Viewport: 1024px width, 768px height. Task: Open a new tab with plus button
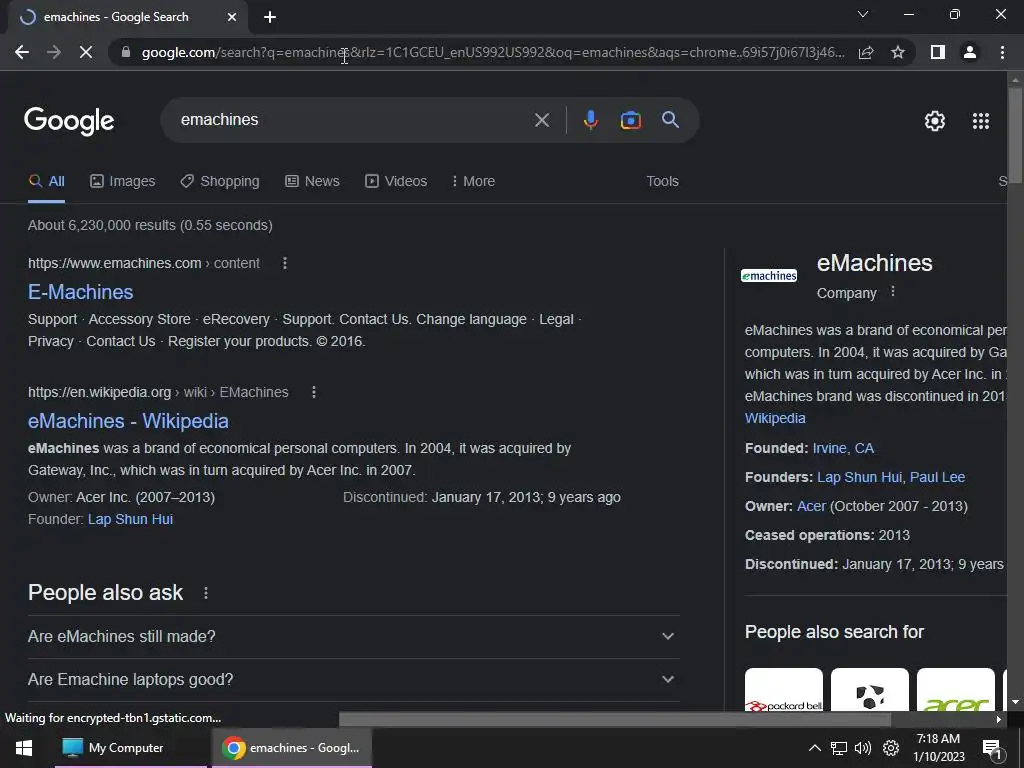tap(270, 17)
